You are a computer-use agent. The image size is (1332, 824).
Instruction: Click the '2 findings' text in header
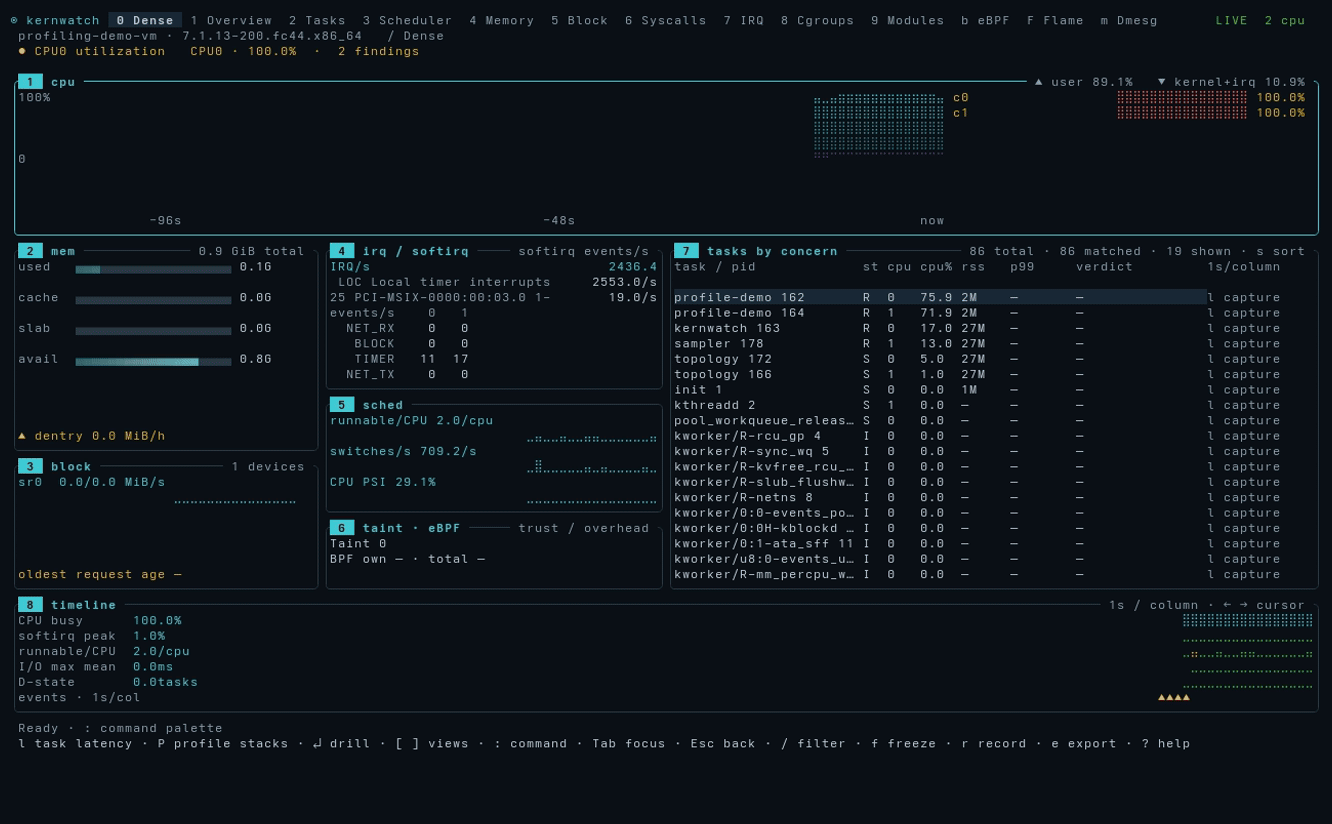tap(378, 51)
